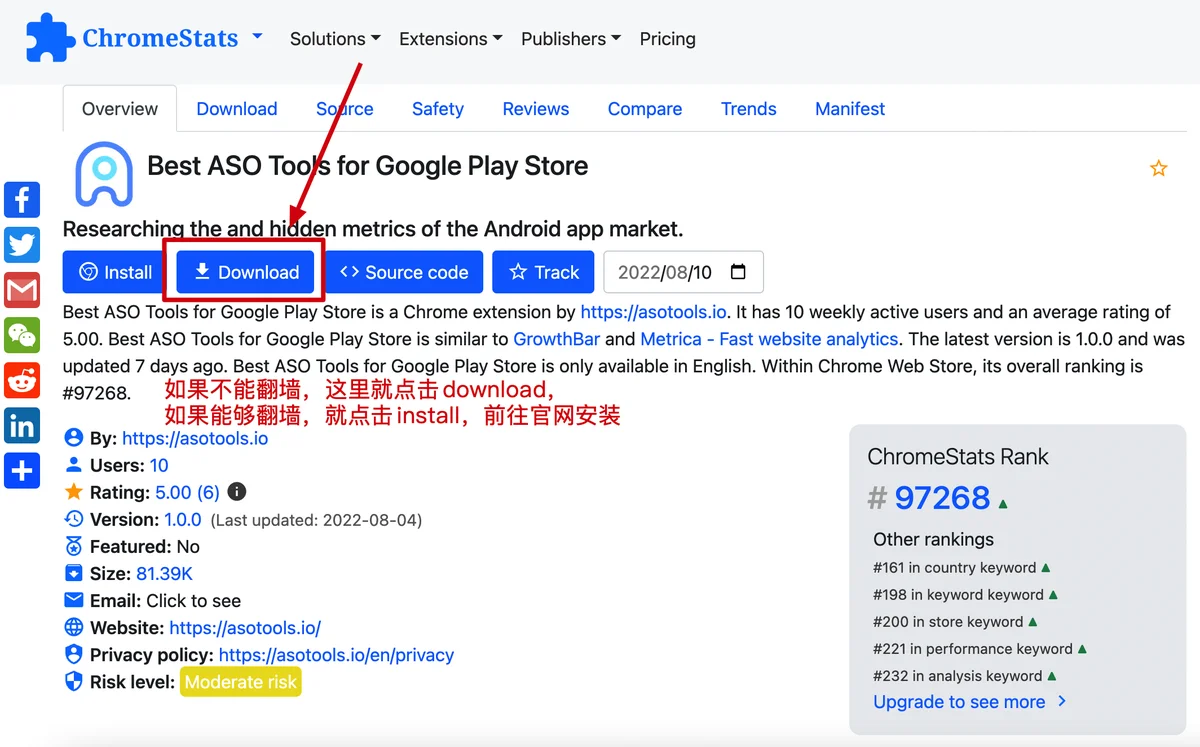The height and width of the screenshot is (747, 1200).
Task: Share page via Twitter icon
Action: point(22,245)
